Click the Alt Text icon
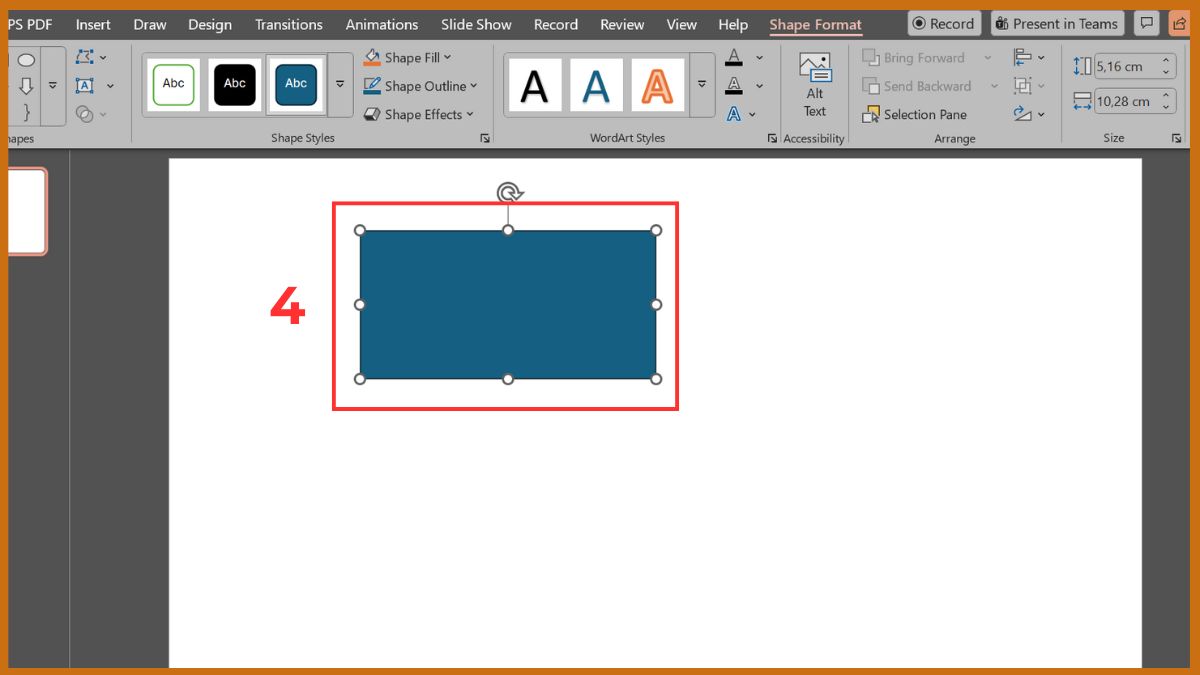The height and width of the screenshot is (675, 1200). [814, 85]
